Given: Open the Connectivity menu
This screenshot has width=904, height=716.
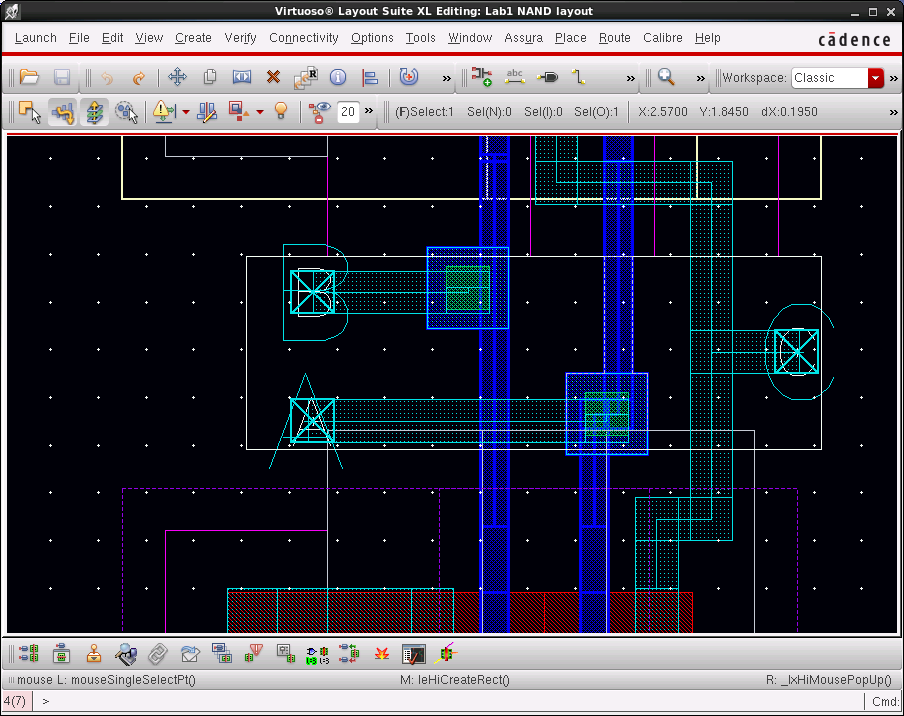Looking at the screenshot, I should click(x=304, y=38).
